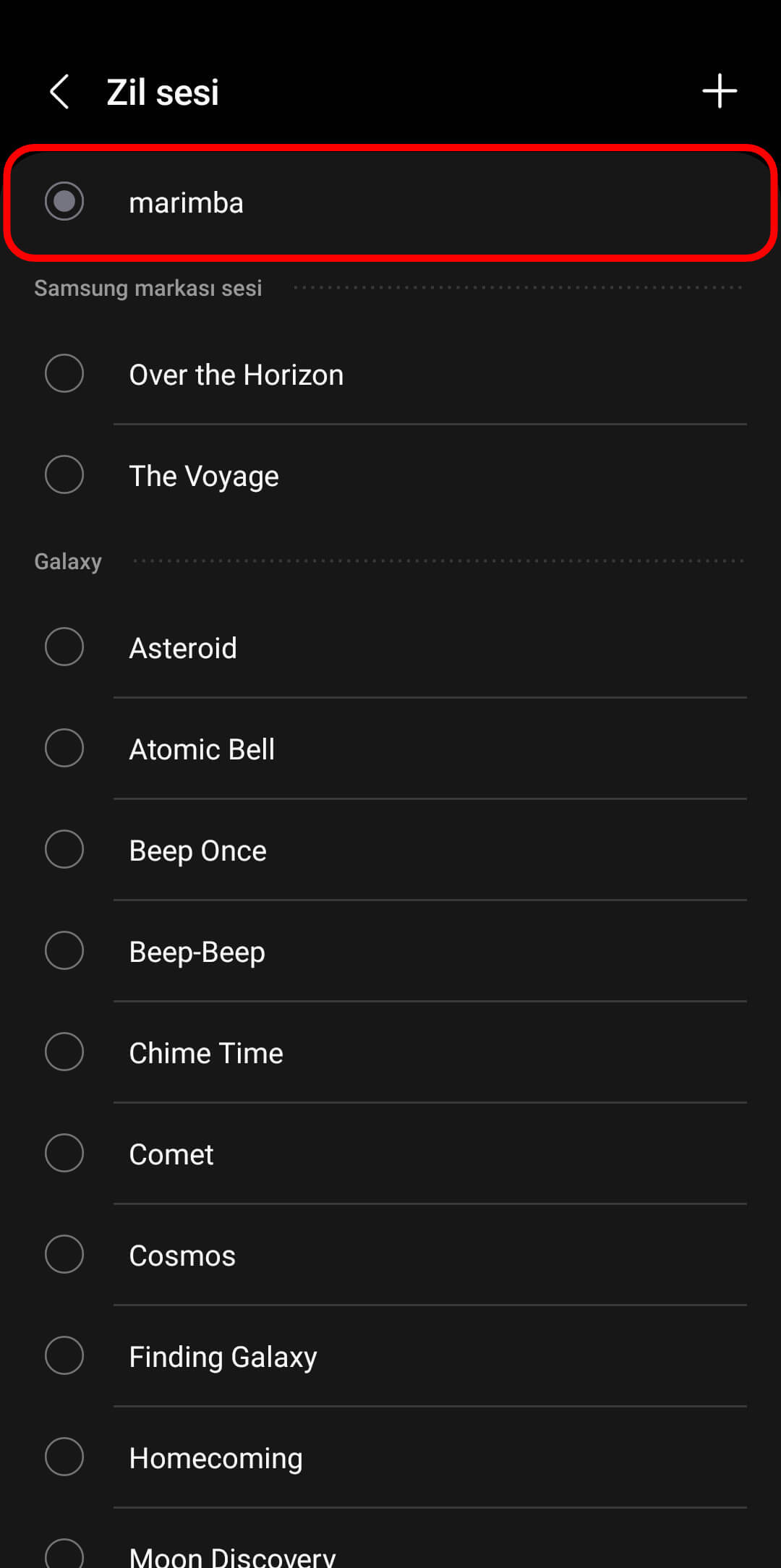Tap the Finding Galaxy ringtone label
The height and width of the screenshot is (1568, 781).
pos(223,1357)
